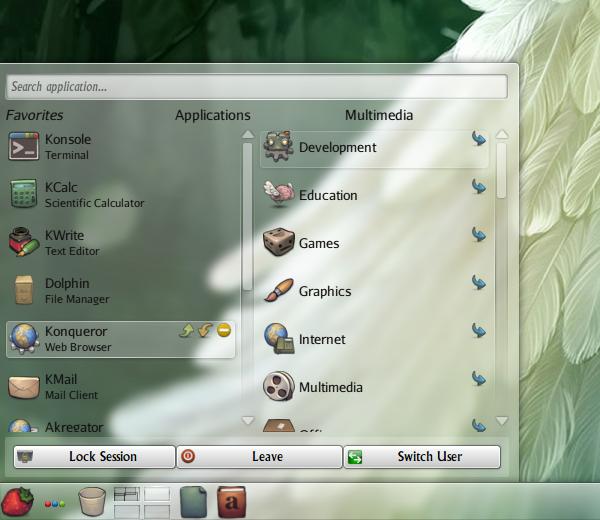This screenshot has width=600, height=520.
Task: Expand Games category arrow
Action: tap(479, 234)
